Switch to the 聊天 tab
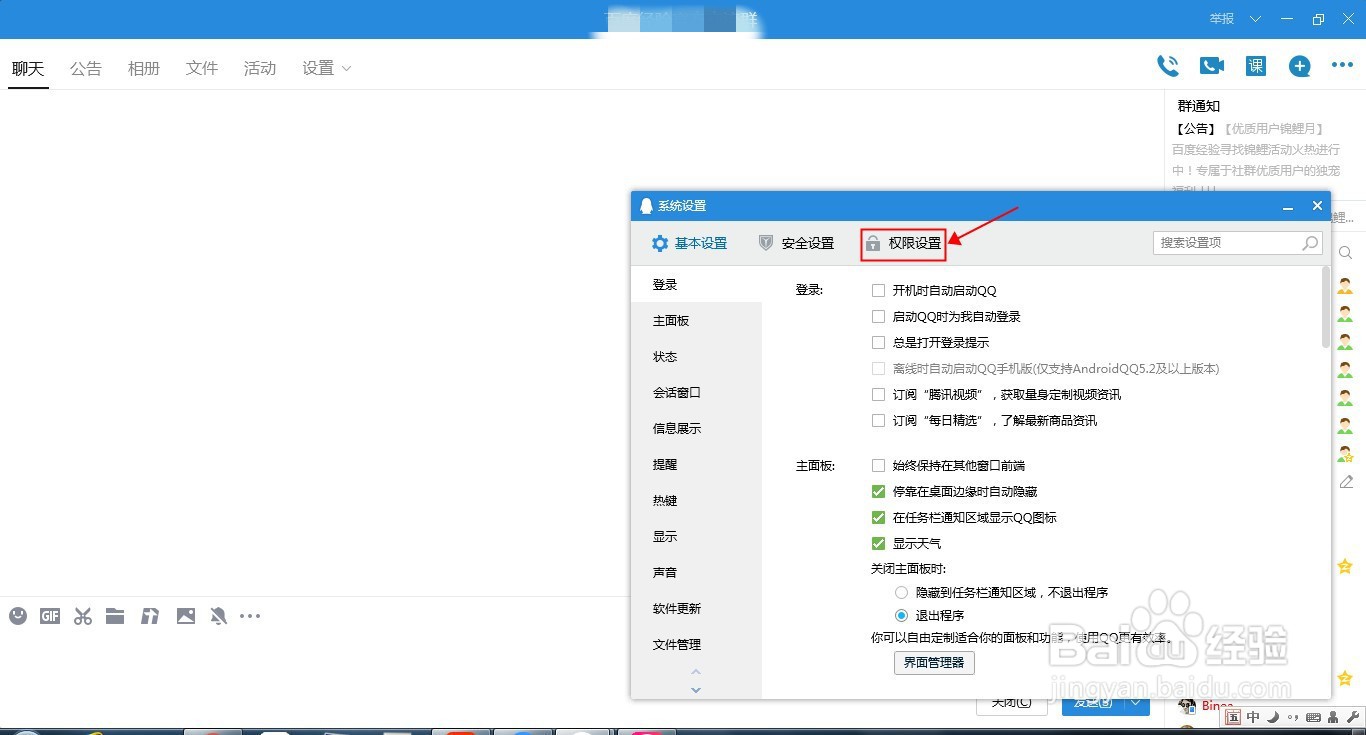The height and width of the screenshot is (735, 1366). [28, 68]
